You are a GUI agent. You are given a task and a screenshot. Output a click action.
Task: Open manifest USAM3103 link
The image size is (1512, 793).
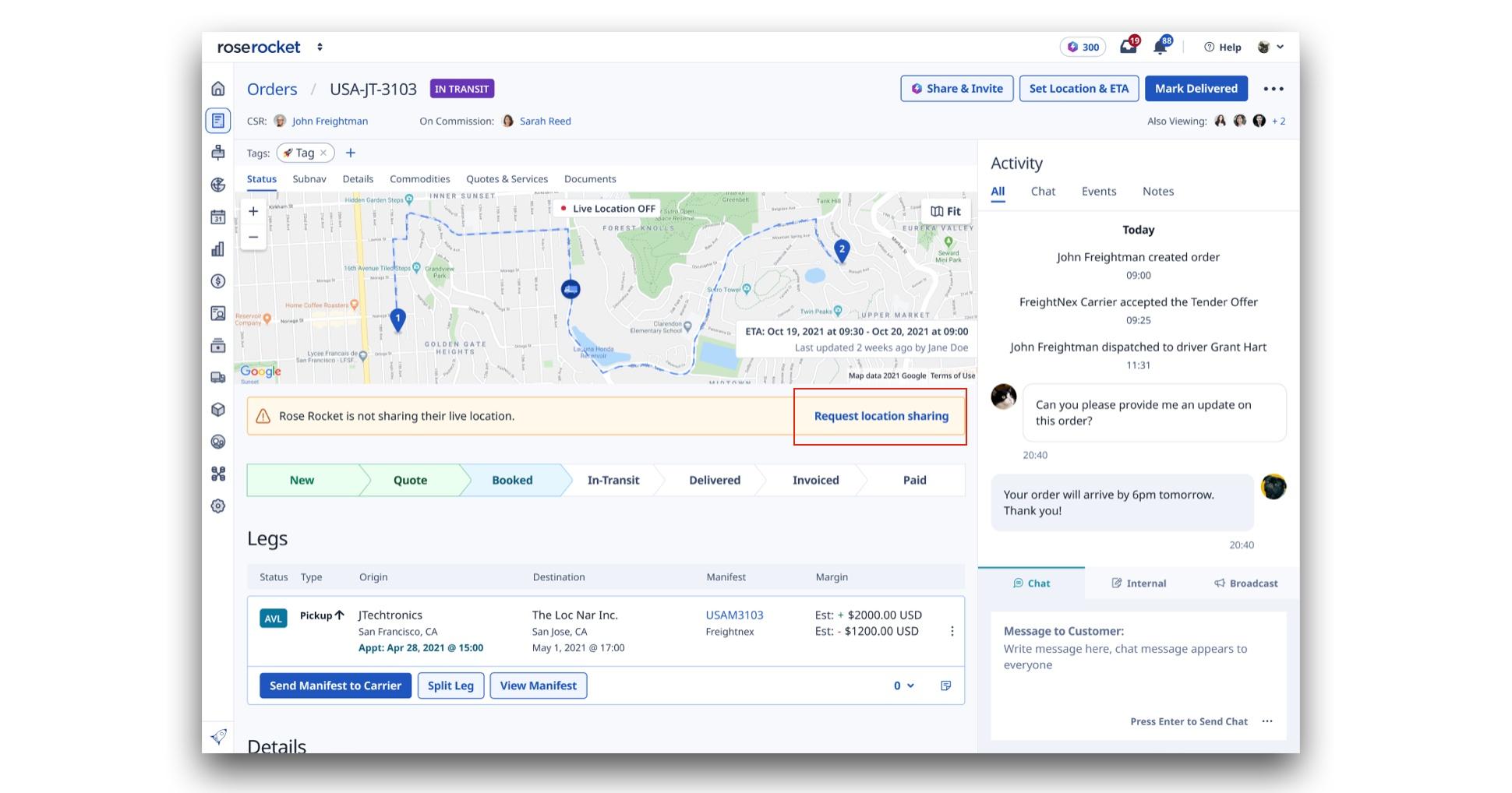(x=734, y=615)
